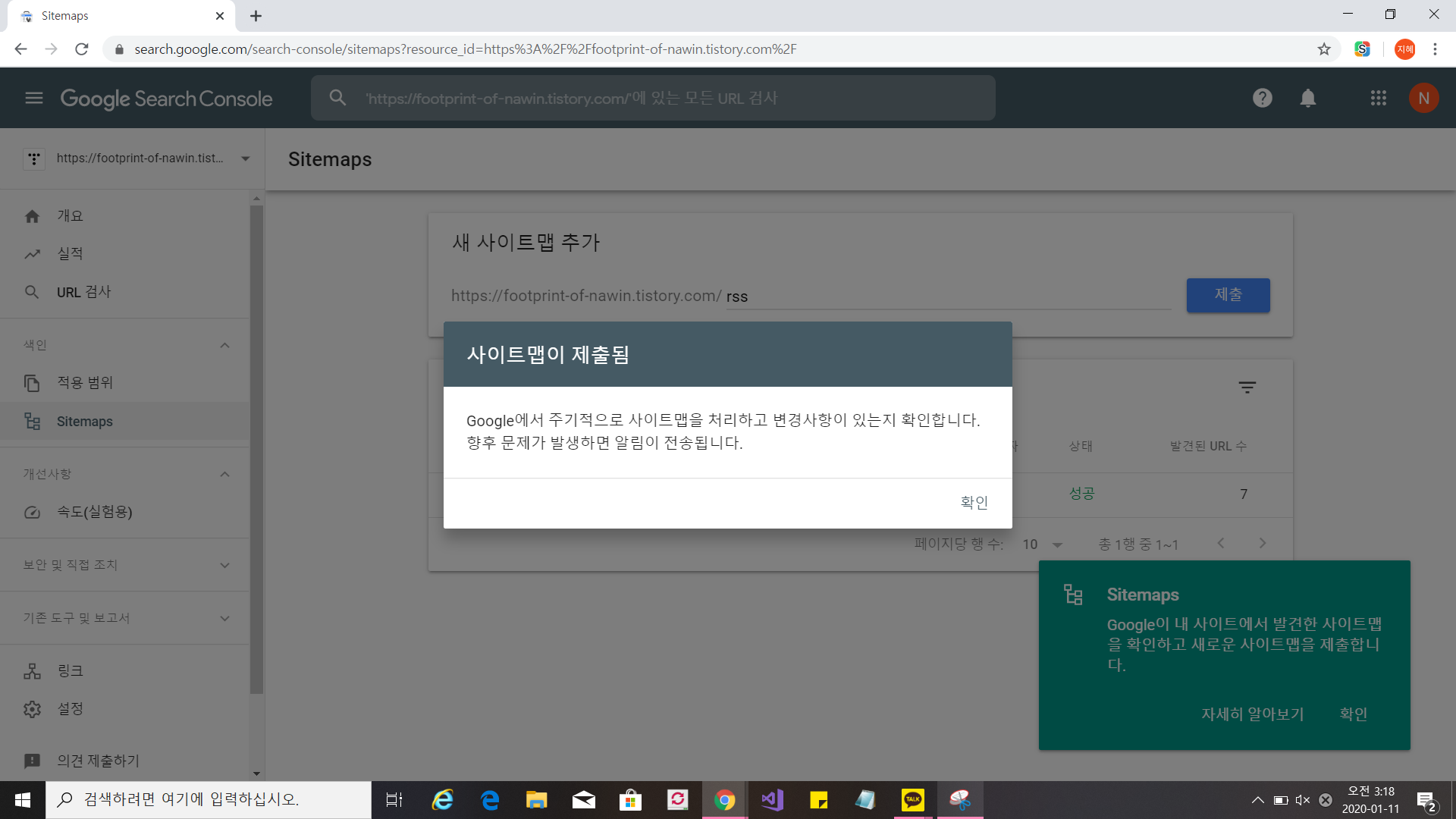The width and height of the screenshot is (1456, 819).
Task: Open the Windows Action Center notifications
Action: [x=1426, y=801]
